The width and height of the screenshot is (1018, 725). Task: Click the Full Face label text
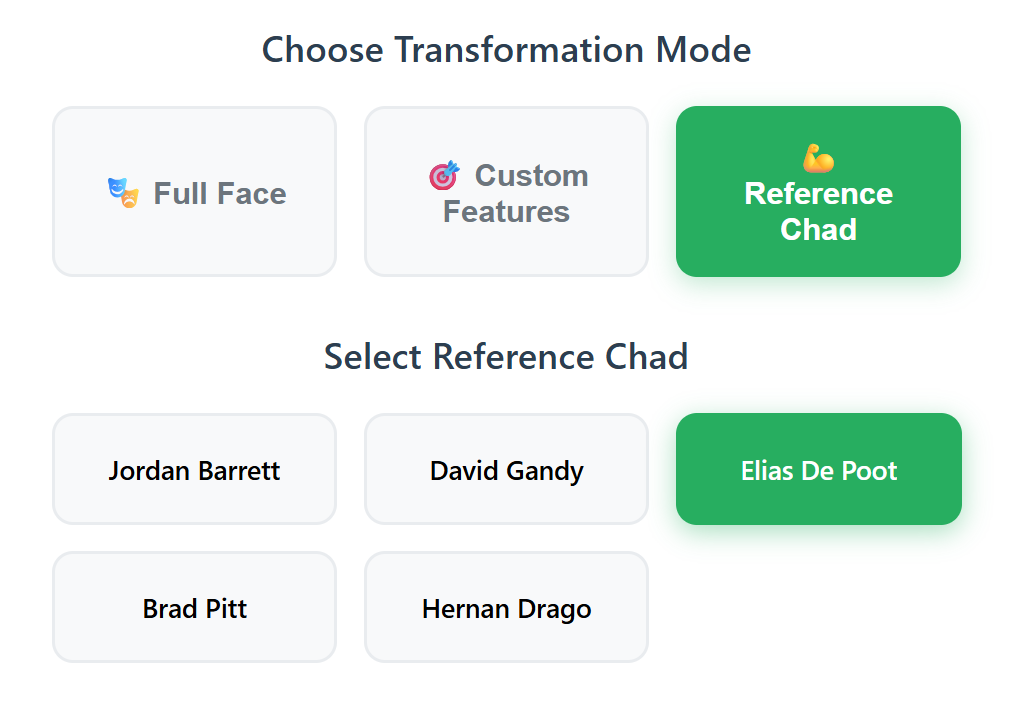(219, 193)
